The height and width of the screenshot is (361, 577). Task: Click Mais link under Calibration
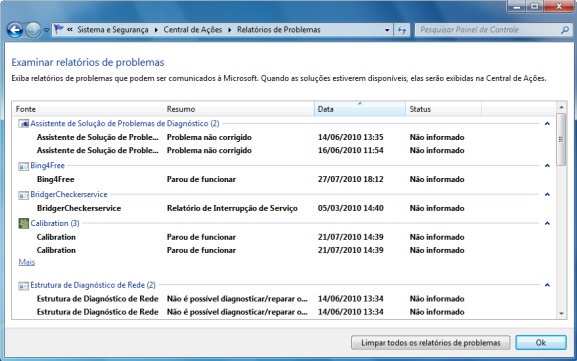[27, 262]
